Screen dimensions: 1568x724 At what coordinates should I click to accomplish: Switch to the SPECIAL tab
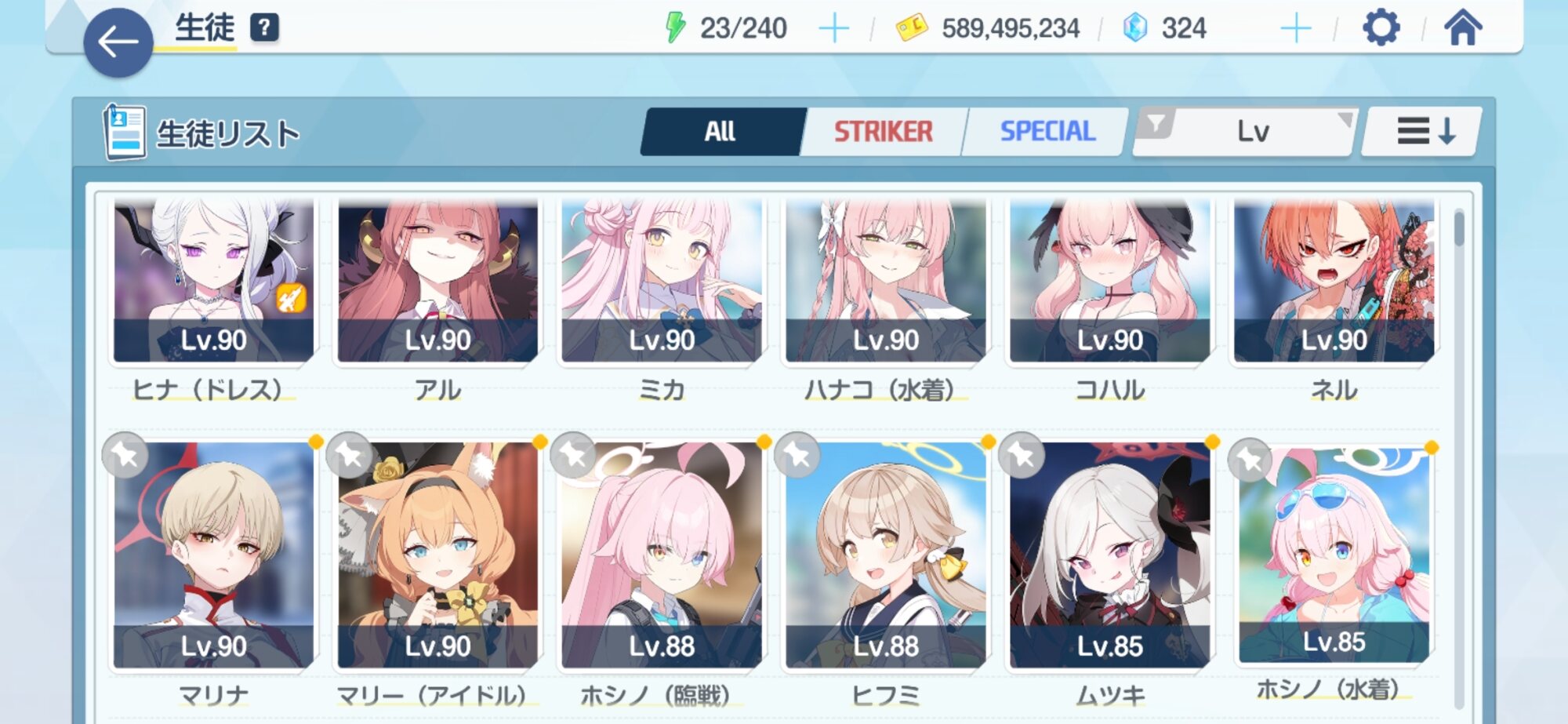pyautogui.click(x=1047, y=132)
